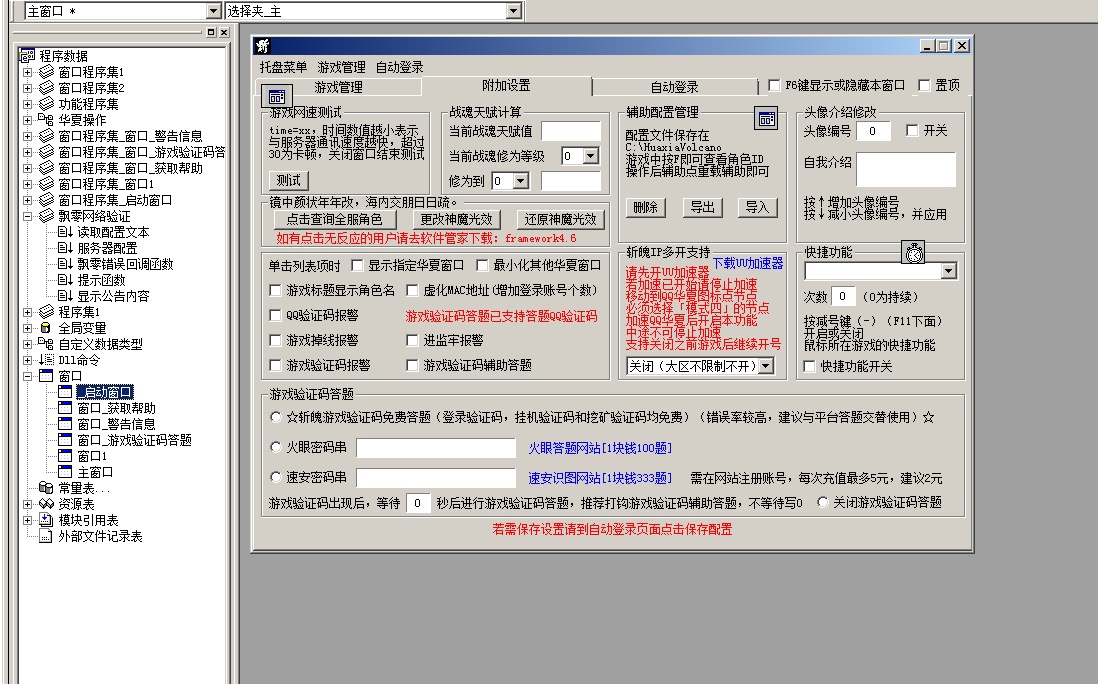Viewport: 1098px width, 684px height.
Task: Click the 自我介绍 text box
Action: tap(906, 169)
